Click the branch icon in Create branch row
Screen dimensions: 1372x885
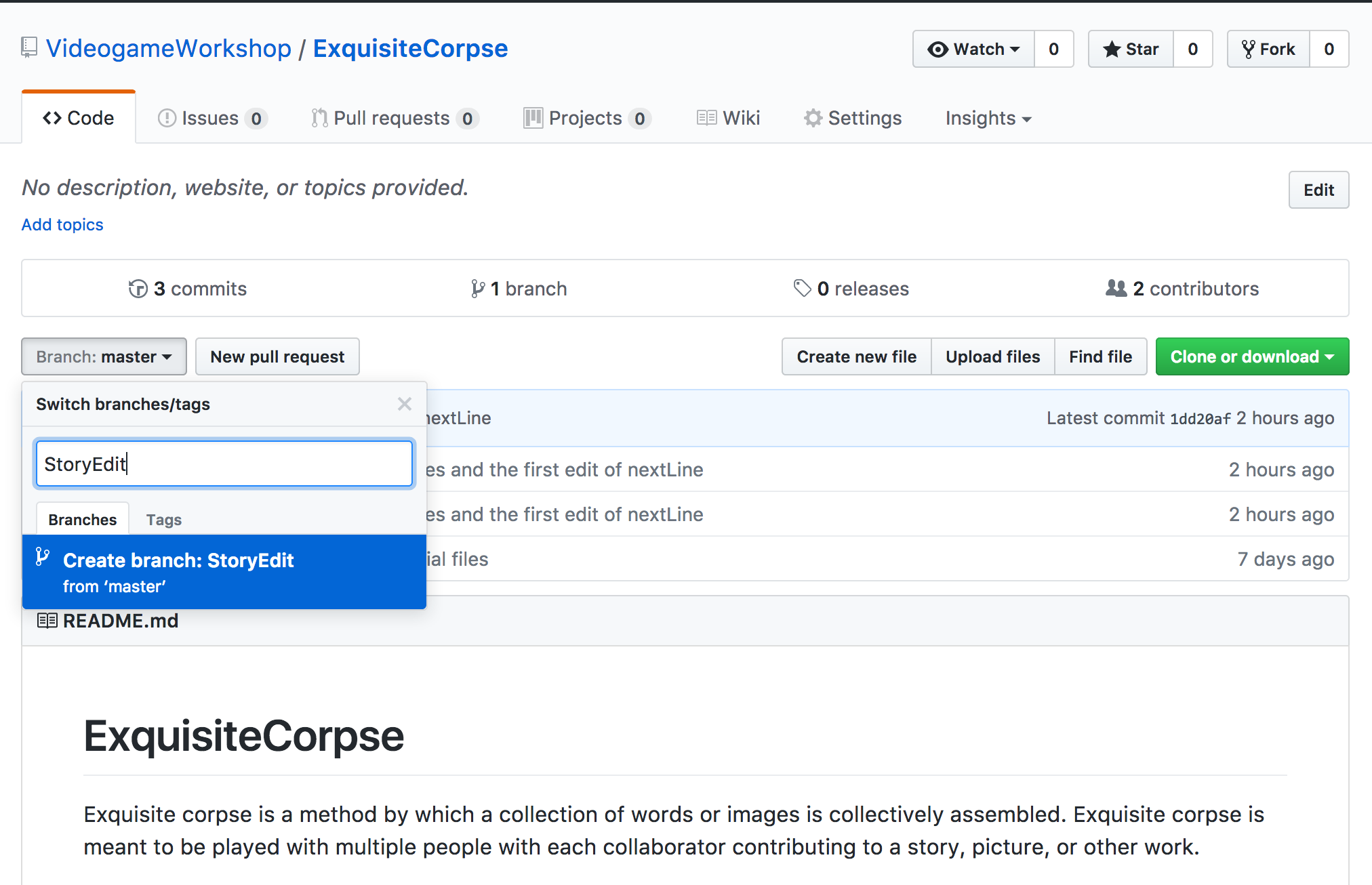(42, 557)
